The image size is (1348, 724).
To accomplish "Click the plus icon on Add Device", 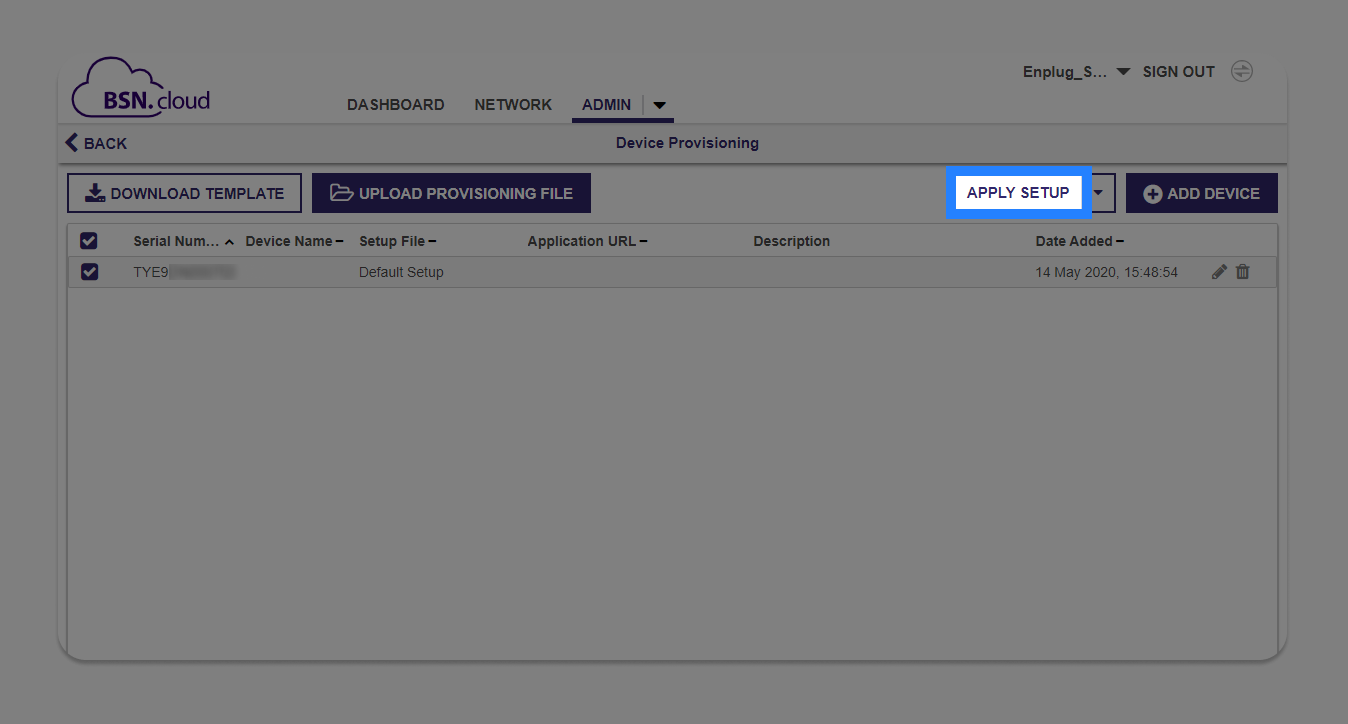I will (1155, 192).
